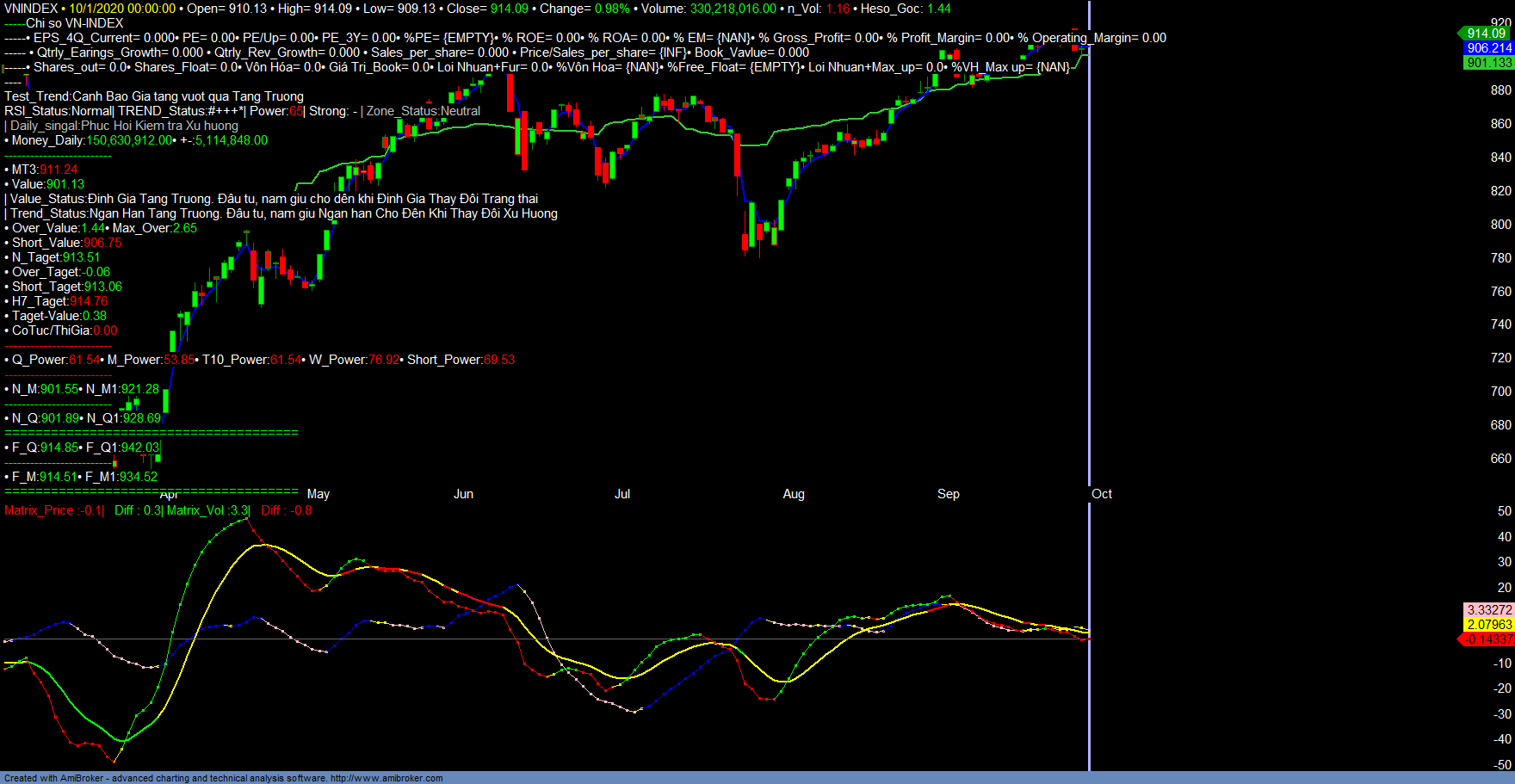Click the pink 3.33272 indicator value tag
This screenshot has width=1515, height=784.
(x=1489, y=610)
